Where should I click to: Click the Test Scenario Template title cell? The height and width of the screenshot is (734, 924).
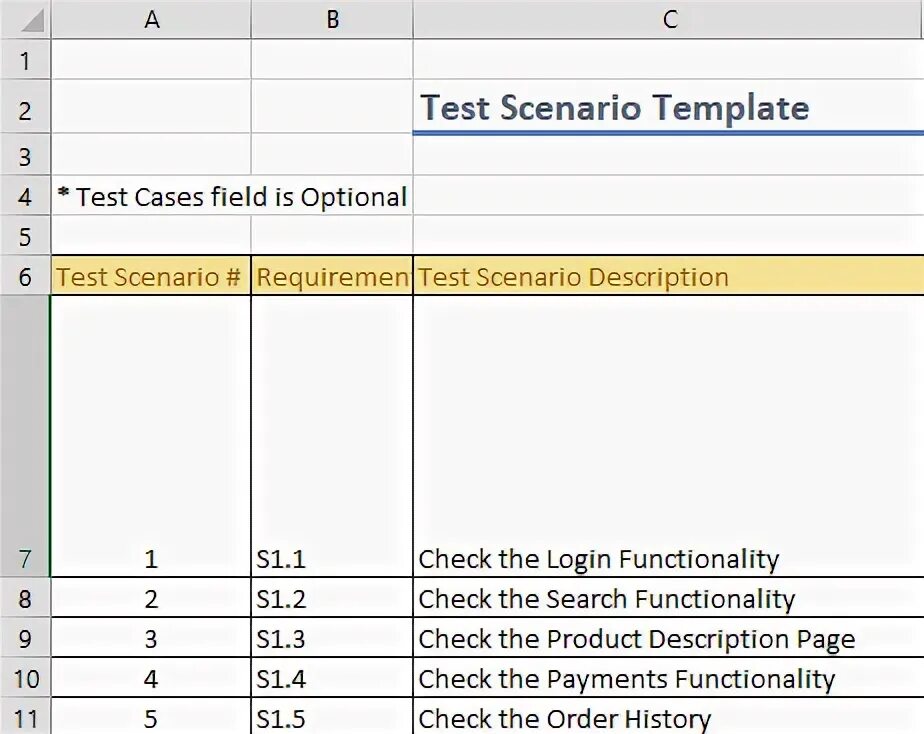tap(614, 108)
